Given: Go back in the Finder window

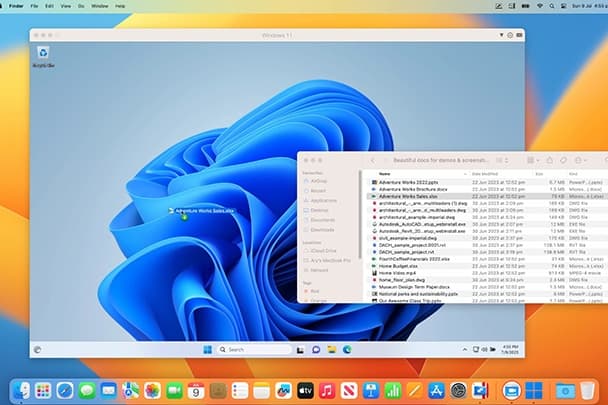Looking at the screenshot, I should tap(373, 160).
